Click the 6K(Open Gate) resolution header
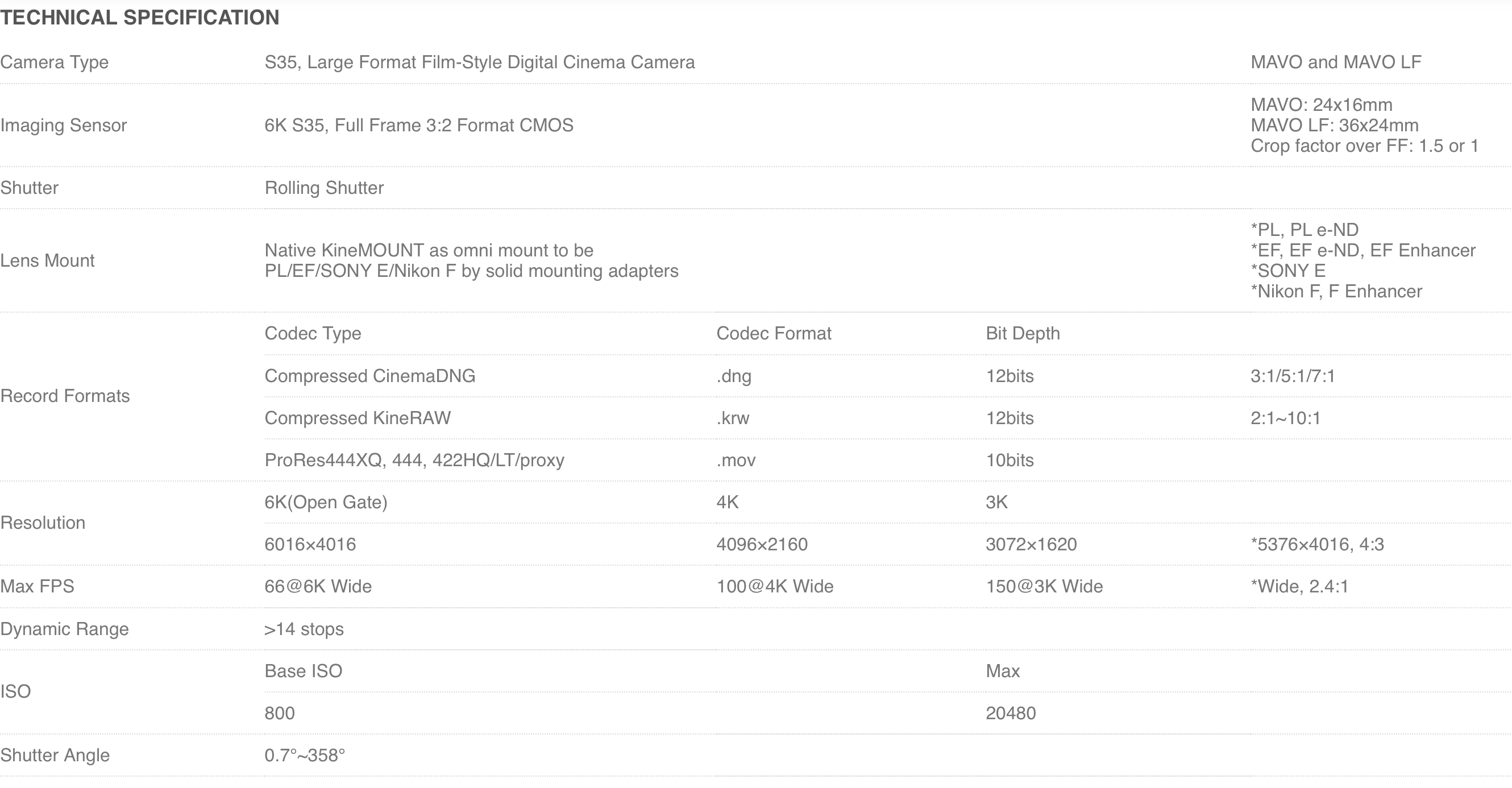Image resolution: width=1512 pixels, height=788 pixels. (326, 502)
